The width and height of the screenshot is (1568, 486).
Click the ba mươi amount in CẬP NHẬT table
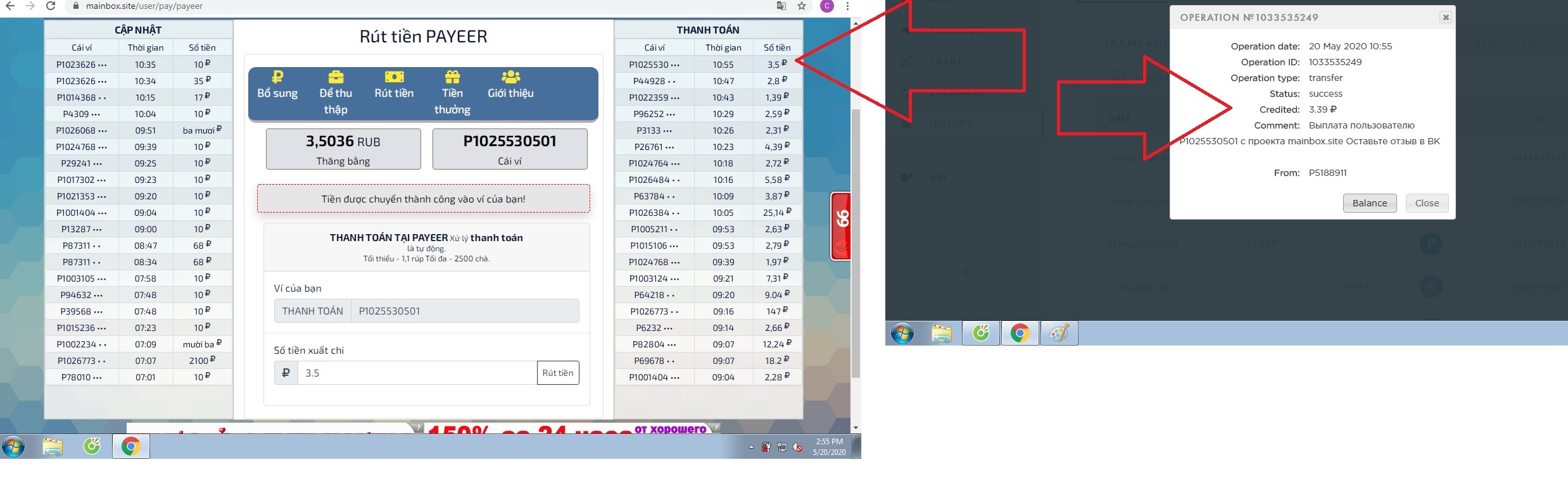(202, 130)
